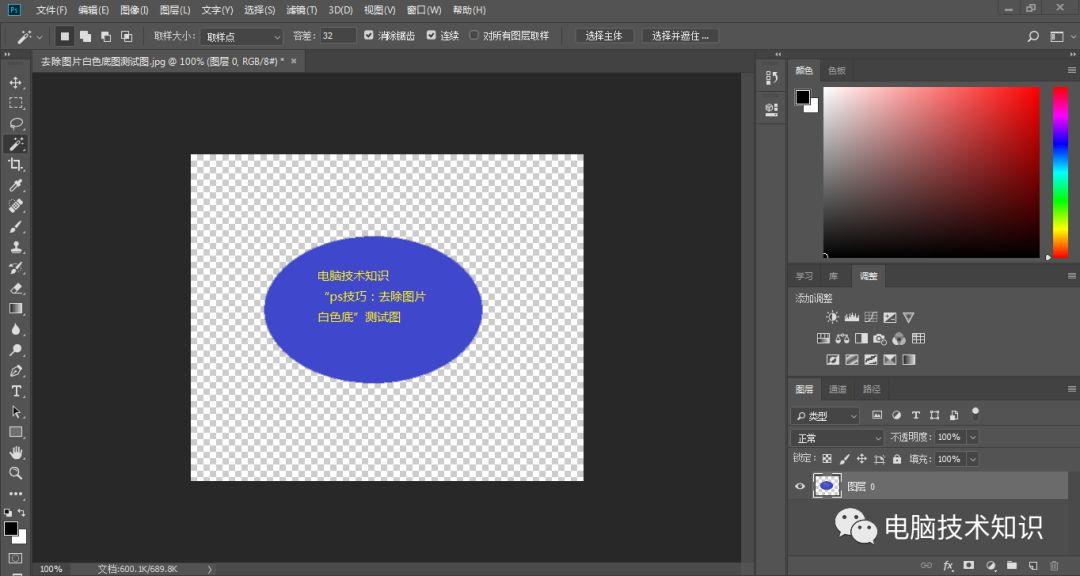Open the 文件(F) menu

click(52, 10)
